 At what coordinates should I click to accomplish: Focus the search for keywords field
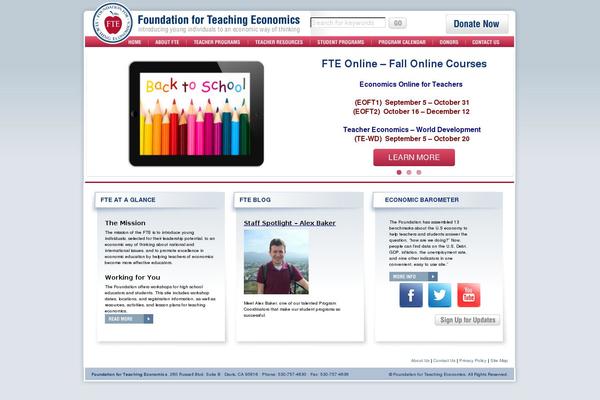[348, 23]
